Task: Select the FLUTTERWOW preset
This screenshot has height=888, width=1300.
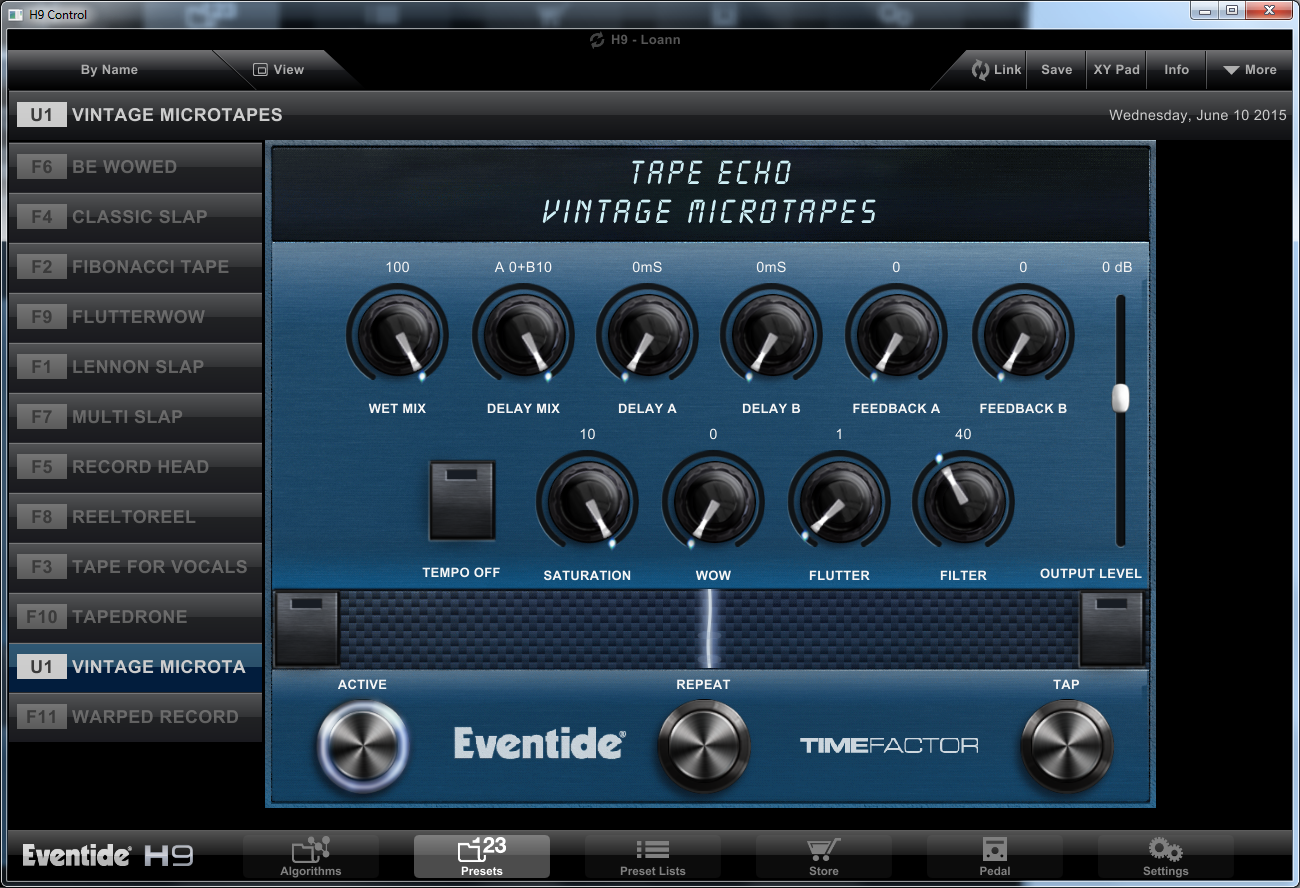Action: 135,317
